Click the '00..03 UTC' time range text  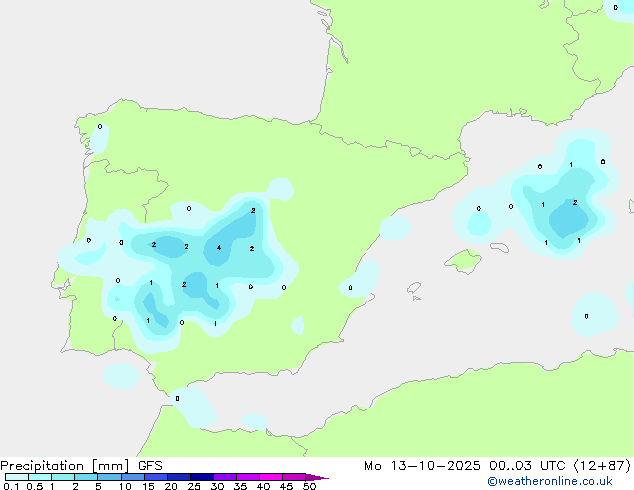coord(528,466)
